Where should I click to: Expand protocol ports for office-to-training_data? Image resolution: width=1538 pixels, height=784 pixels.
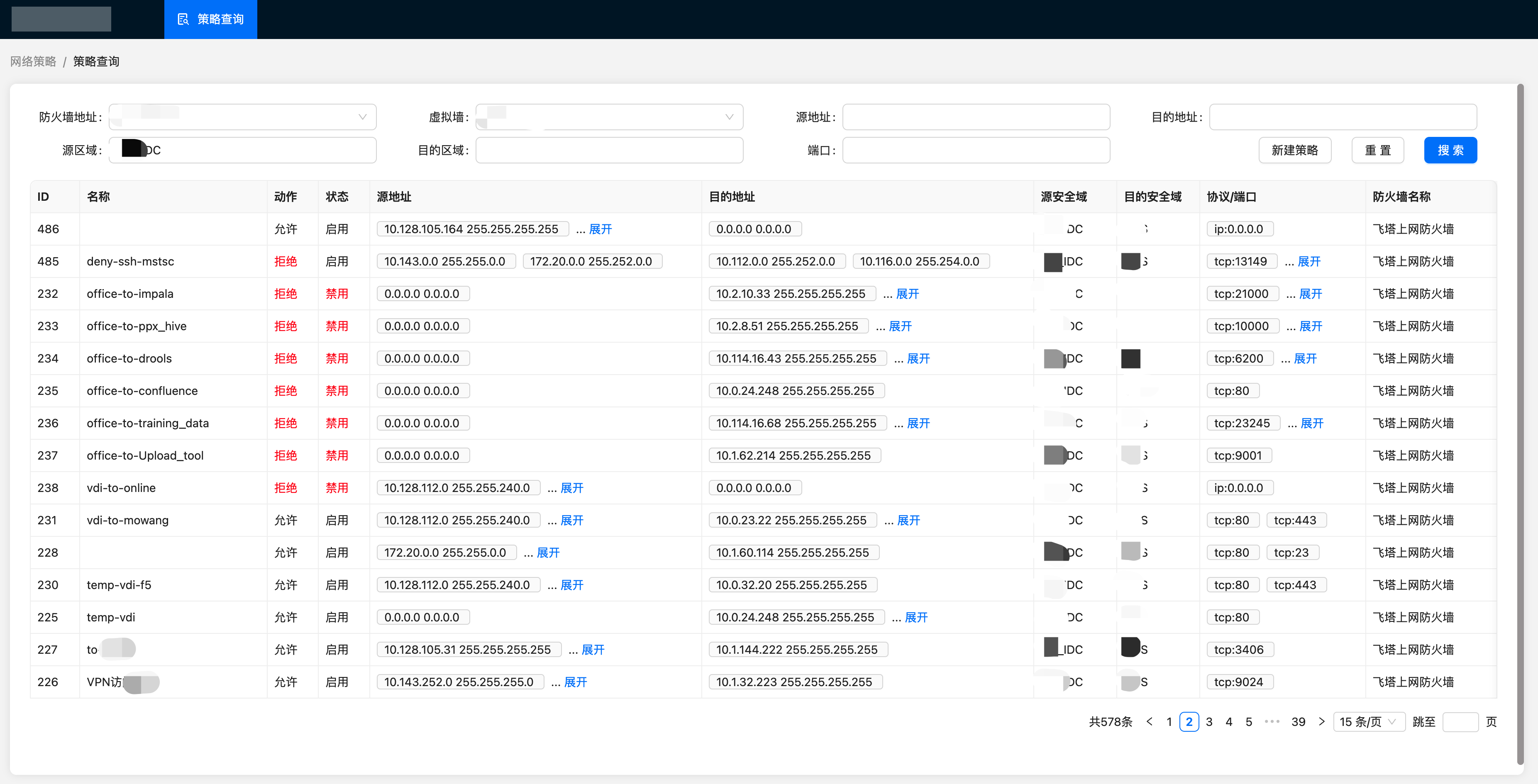[1312, 423]
